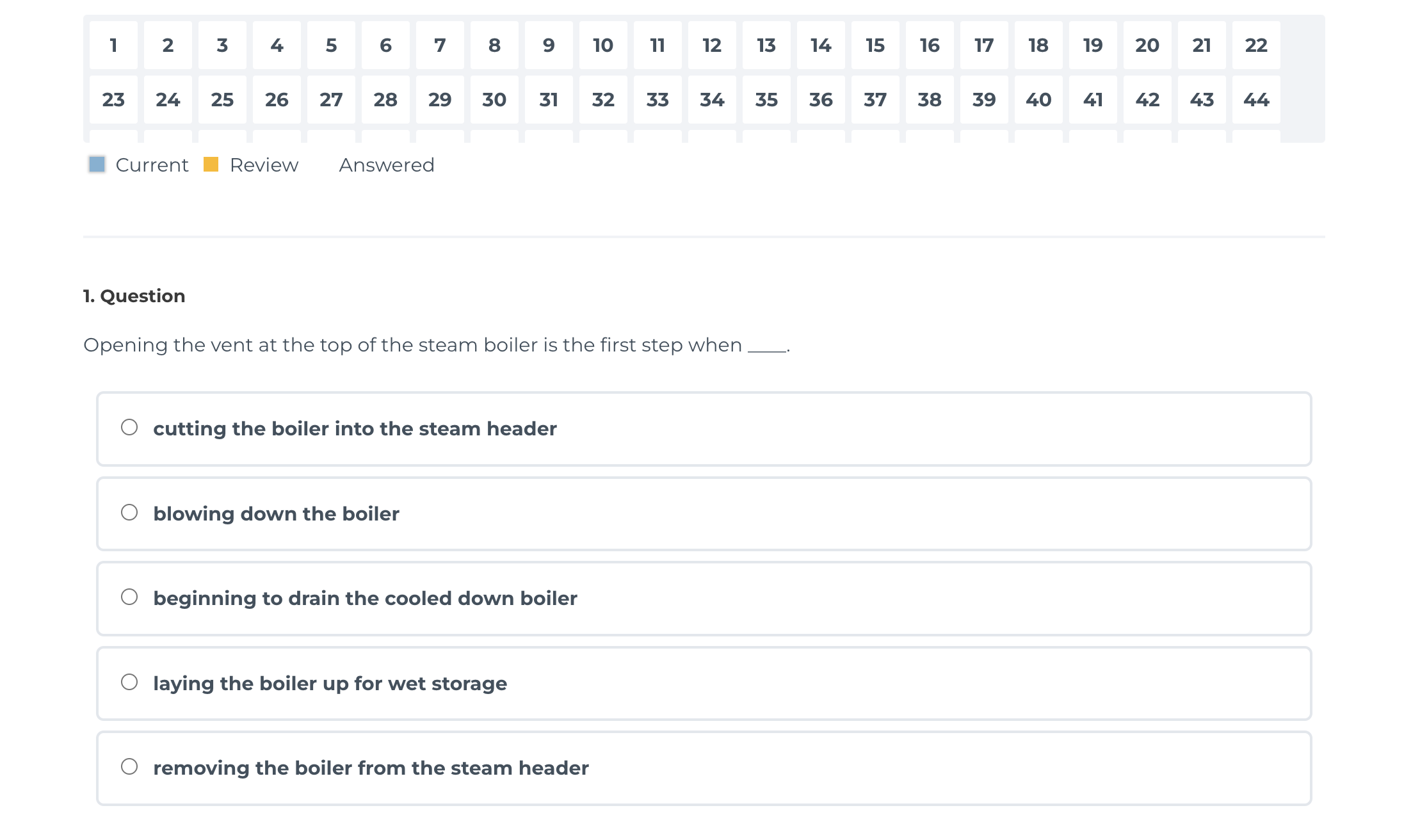Jump to question 5

click(331, 45)
